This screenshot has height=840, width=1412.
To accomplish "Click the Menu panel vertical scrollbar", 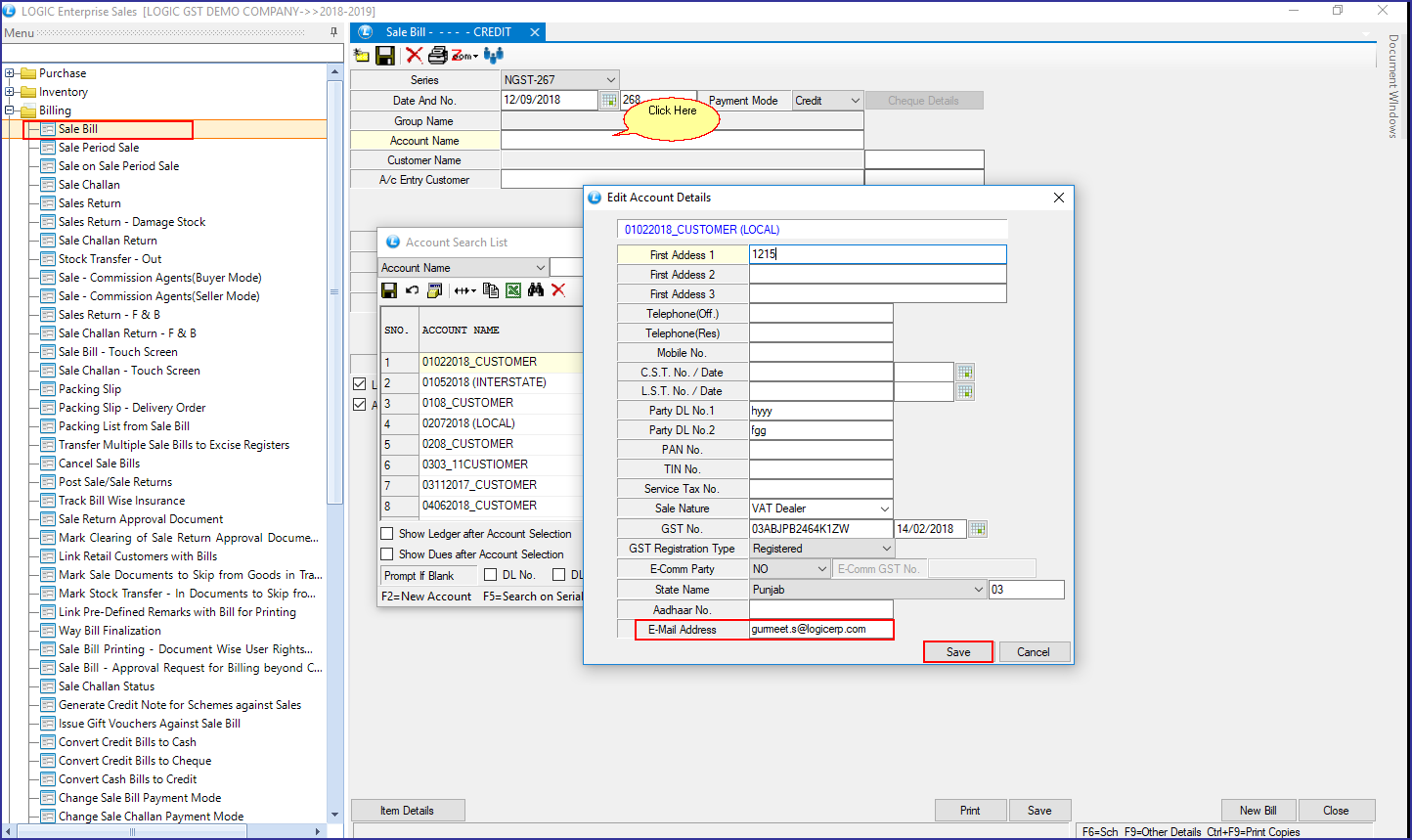I will tap(335, 290).
